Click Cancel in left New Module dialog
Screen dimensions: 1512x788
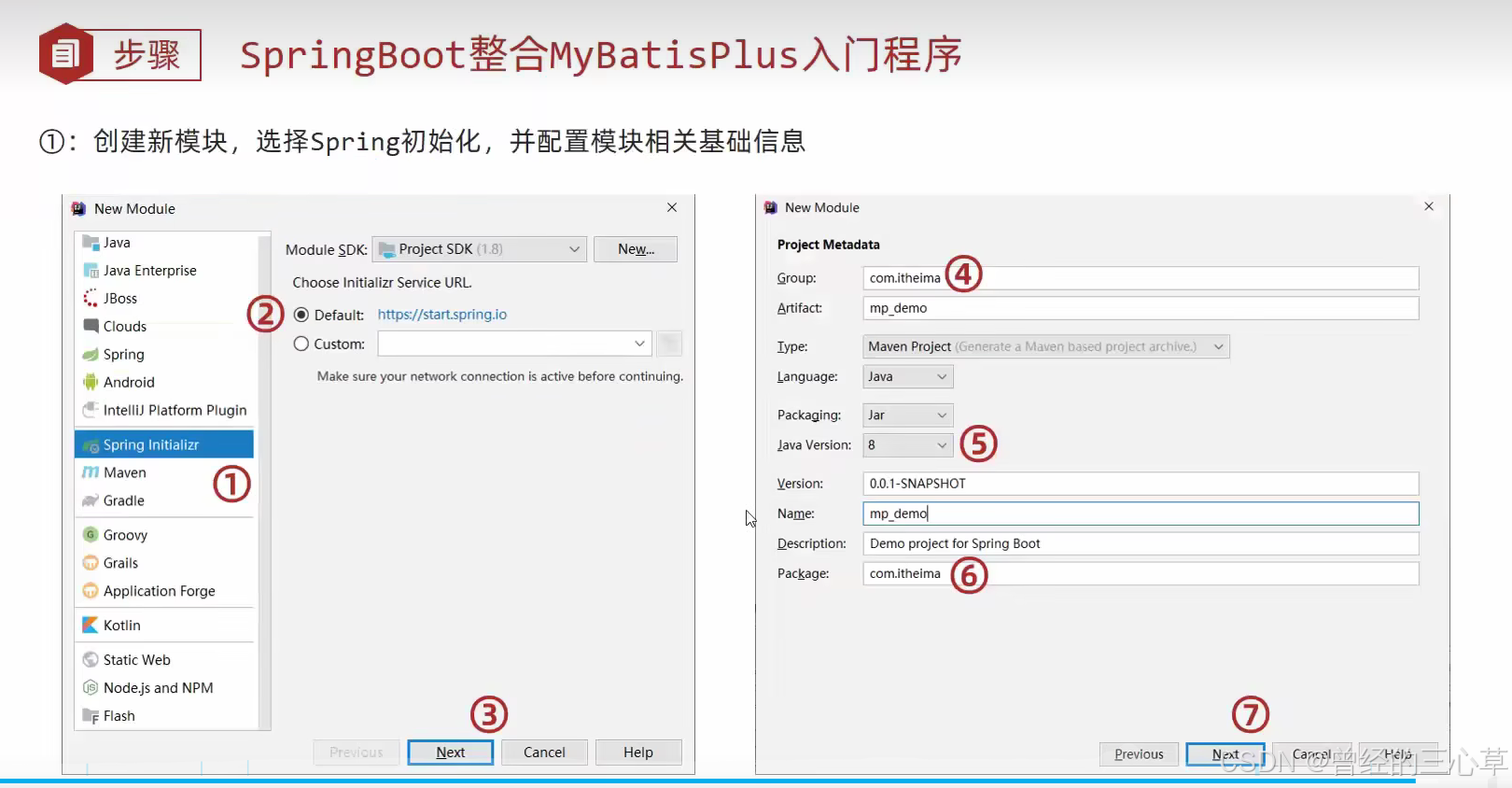click(x=544, y=753)
